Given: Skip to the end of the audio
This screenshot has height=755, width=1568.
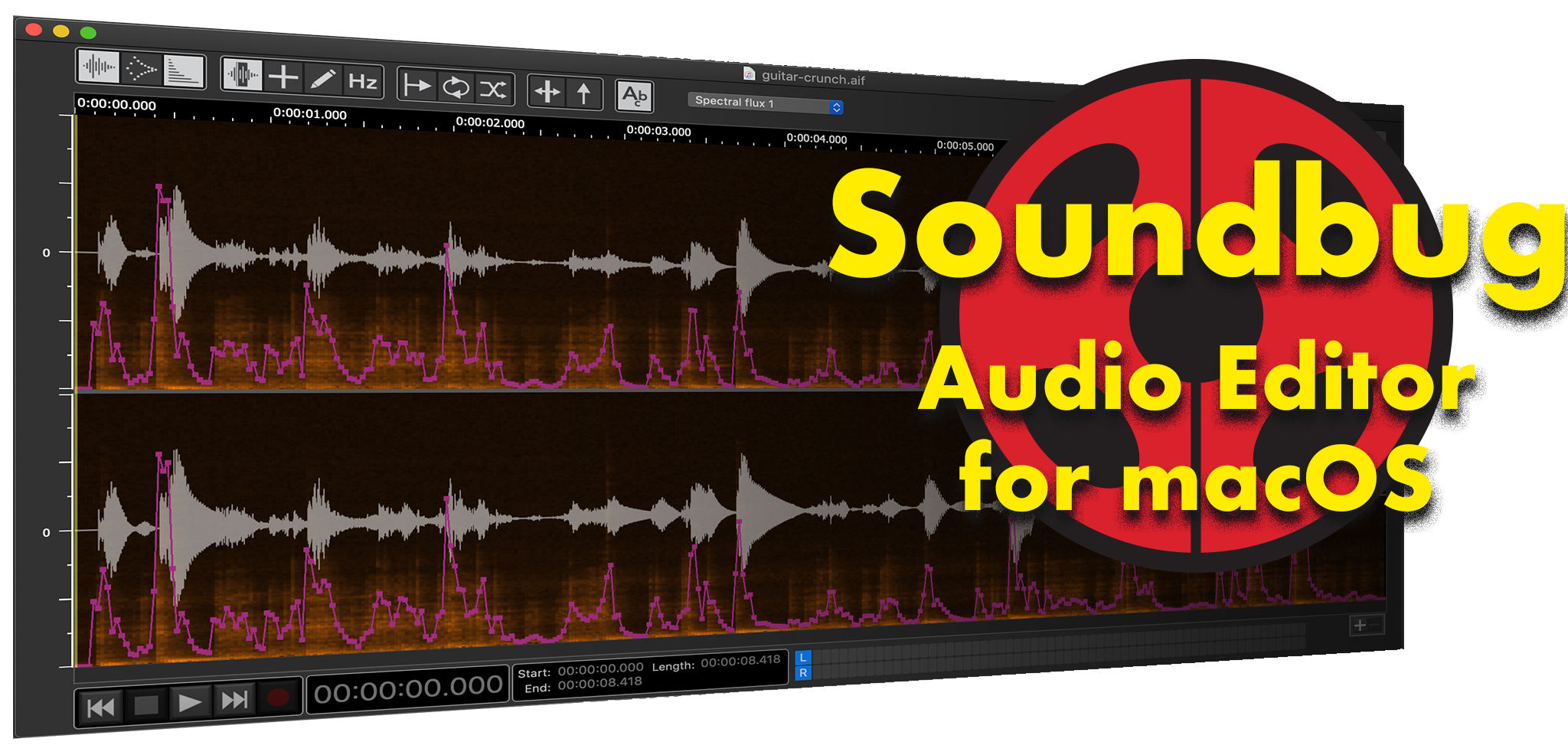Looking at the screenshot, I should (234, 699).
